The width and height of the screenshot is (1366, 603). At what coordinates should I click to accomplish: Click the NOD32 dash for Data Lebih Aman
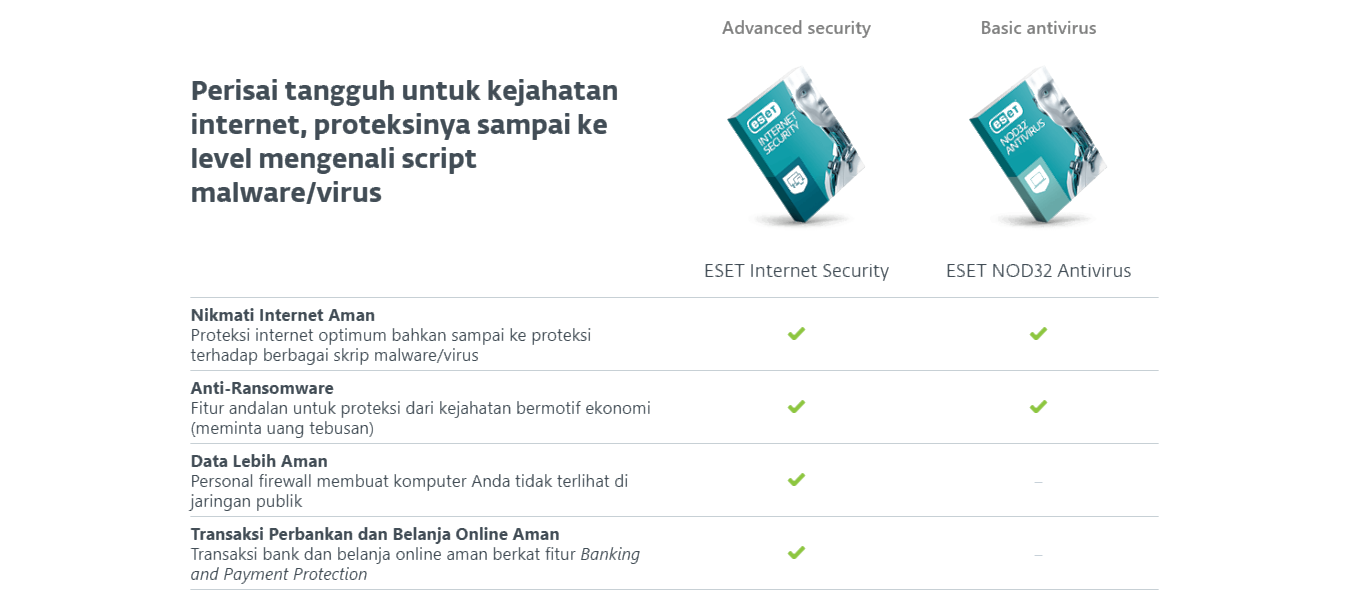(1038, 482)
